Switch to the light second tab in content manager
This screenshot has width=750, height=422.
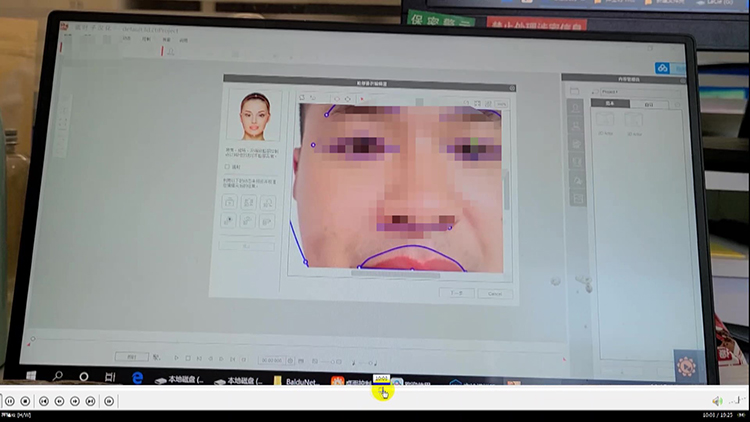coord(649,104)
